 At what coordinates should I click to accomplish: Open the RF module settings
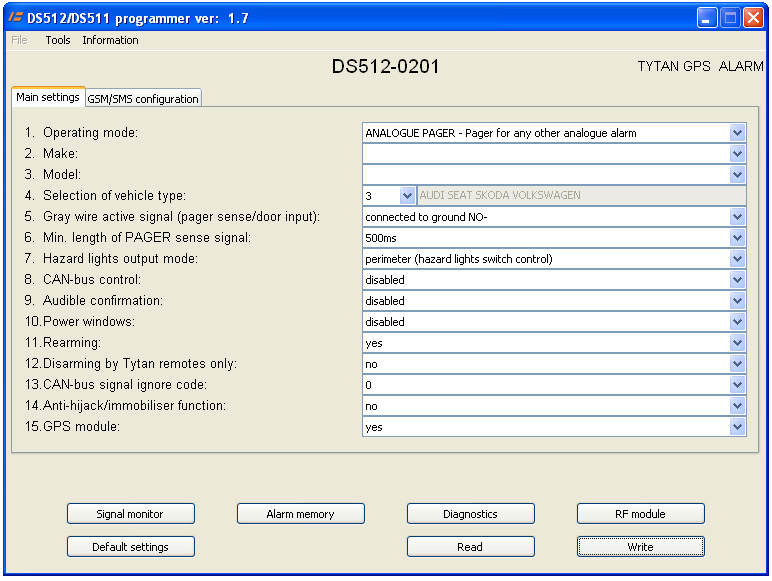[x=641, y=514]
